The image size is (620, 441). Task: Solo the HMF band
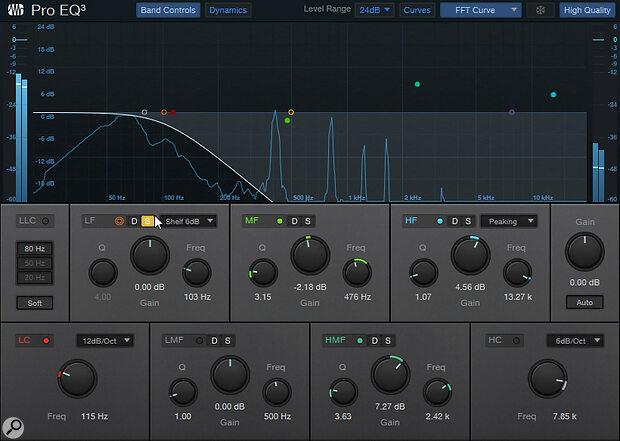(x=388, y=341)
